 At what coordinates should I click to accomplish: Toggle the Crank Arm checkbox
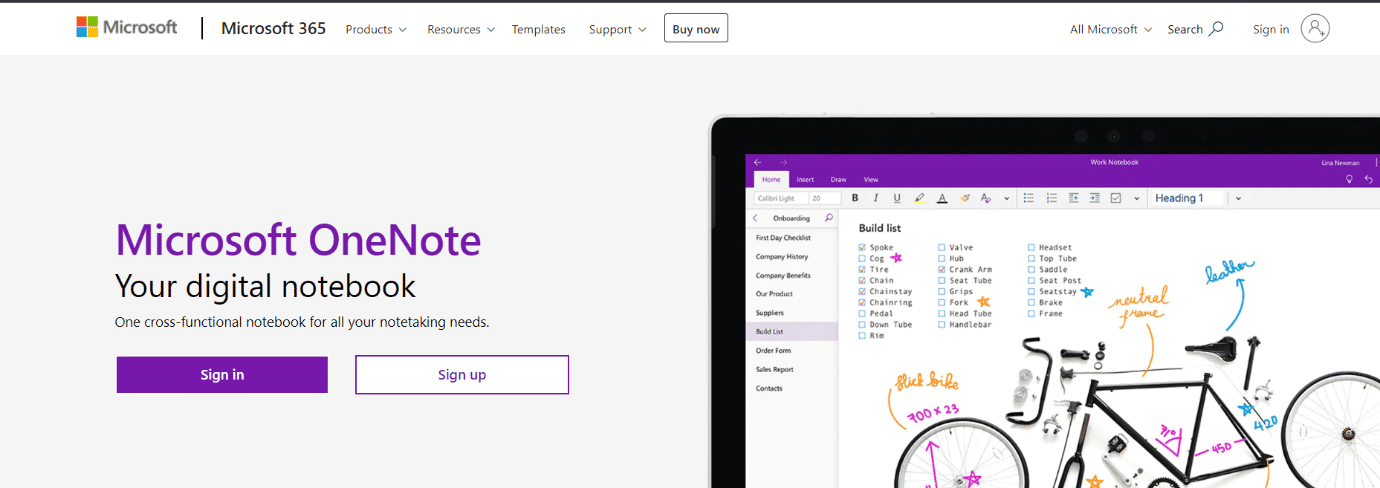(942, 269)
